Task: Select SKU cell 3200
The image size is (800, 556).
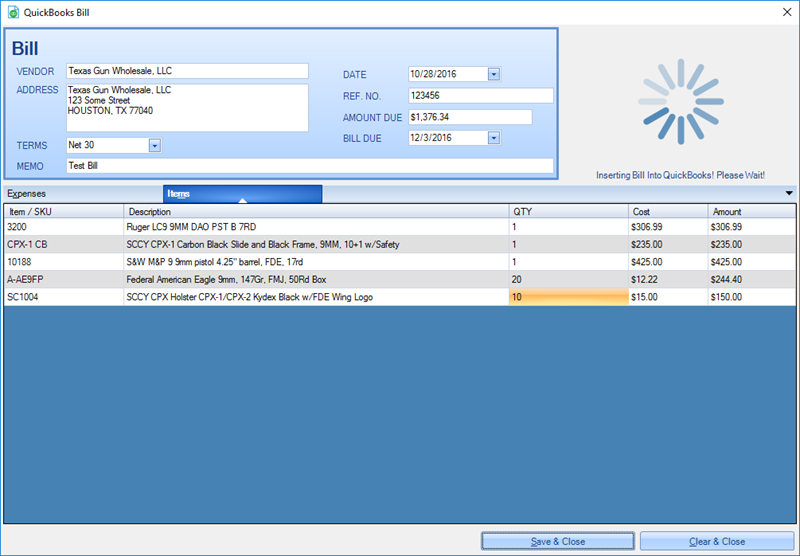Action: click(64, 227)
